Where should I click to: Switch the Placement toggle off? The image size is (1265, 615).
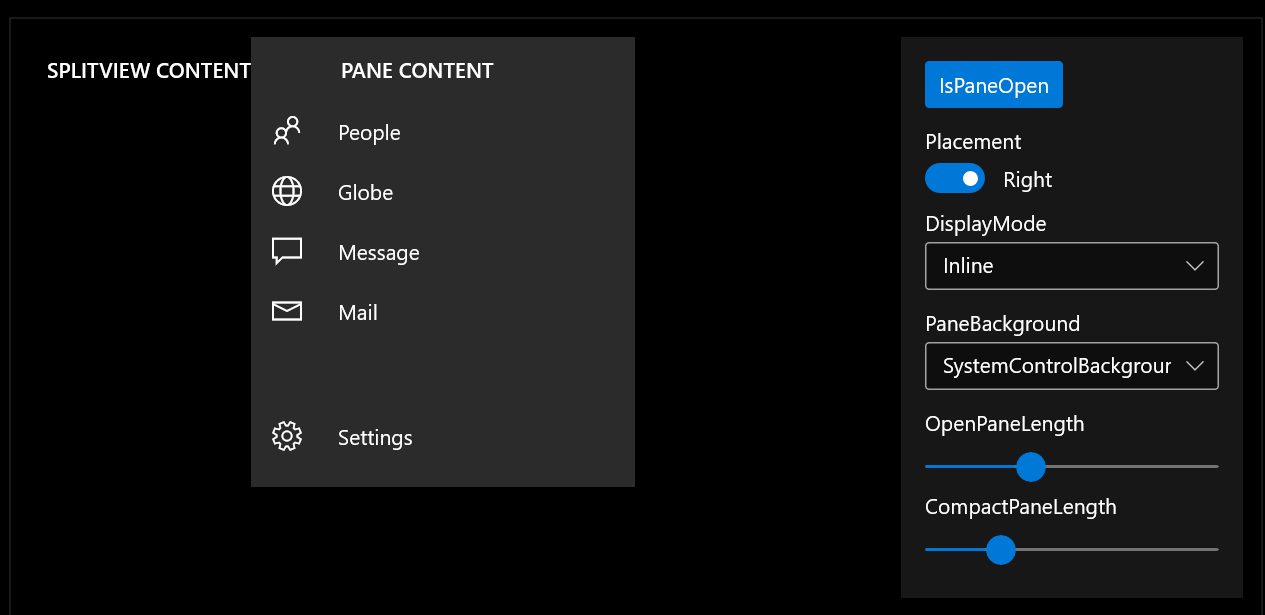click(955, 179)
